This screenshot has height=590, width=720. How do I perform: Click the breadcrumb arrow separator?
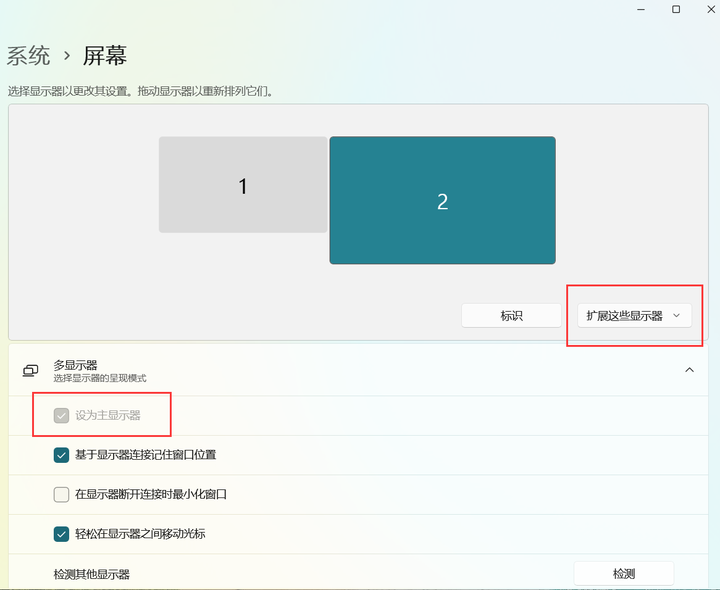click(67, 56)
